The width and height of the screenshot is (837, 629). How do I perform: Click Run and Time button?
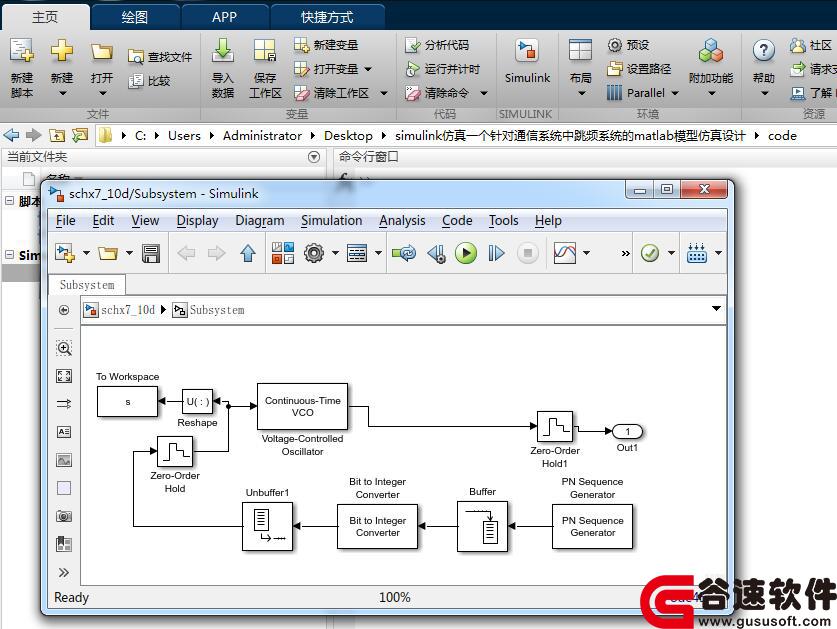pyautogui.click(x=442, y=69)
